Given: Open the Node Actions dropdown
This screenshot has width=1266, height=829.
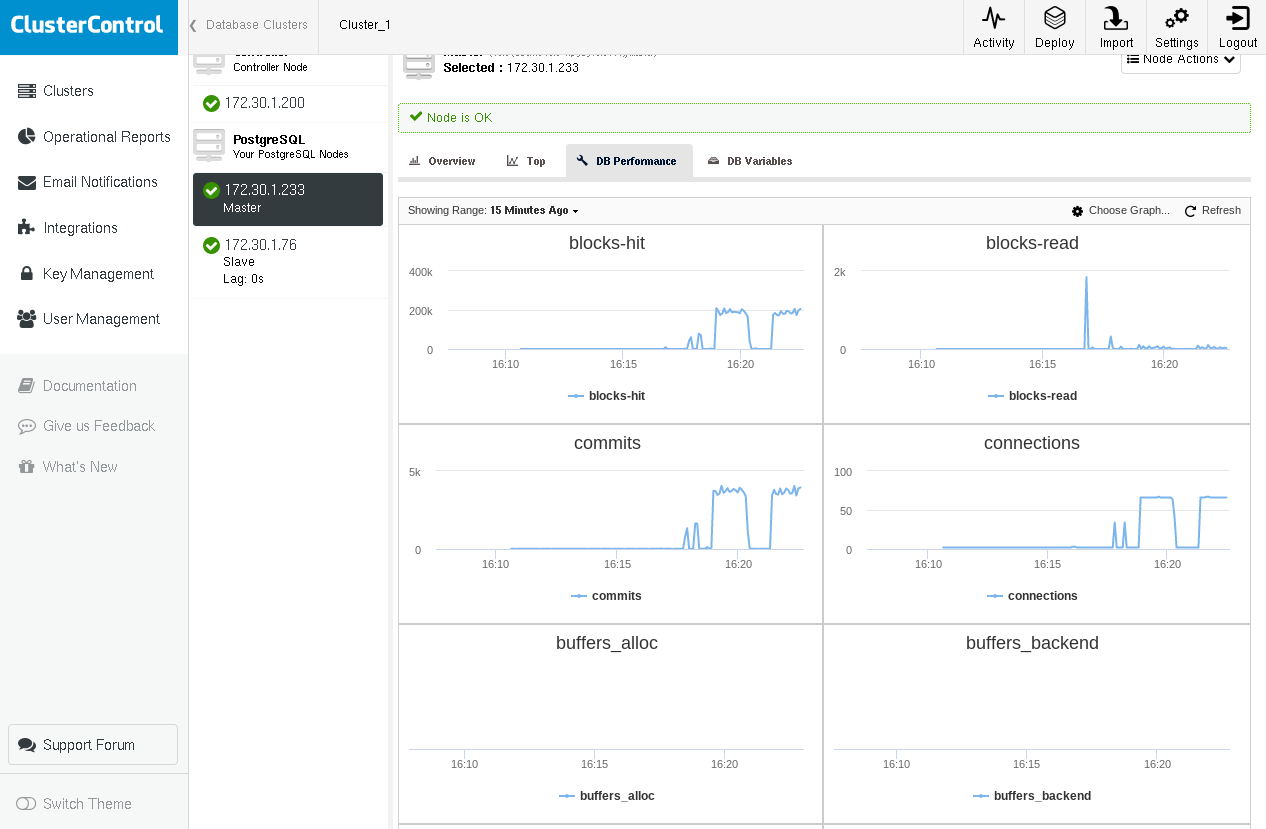Looking at the screenshot, I should tap(1180, 61).
